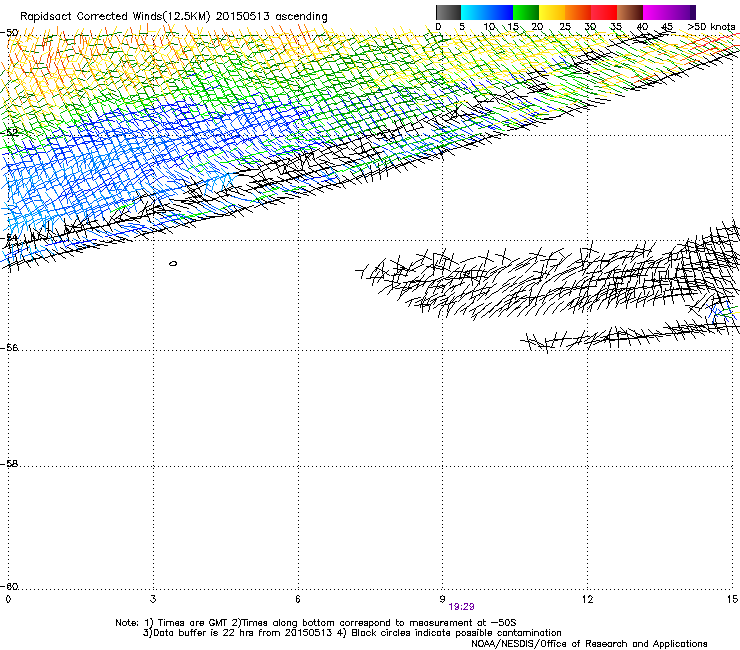The height and width of the screenshot is (650, 740).
Task: Click 'NOAA/NESDIS/Office of Research and Applications' credit
Action: pyautogui.click(x=589, y=644)
